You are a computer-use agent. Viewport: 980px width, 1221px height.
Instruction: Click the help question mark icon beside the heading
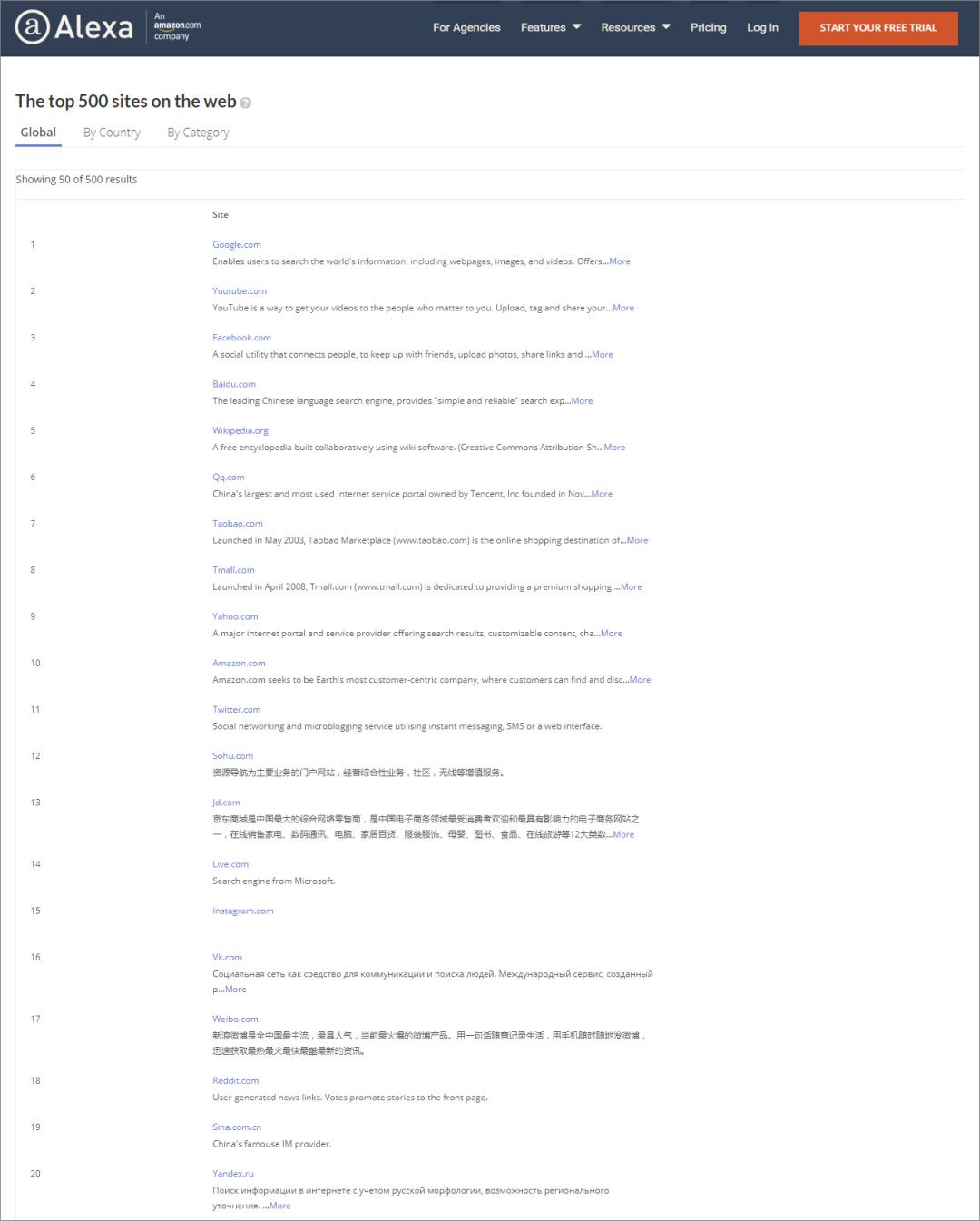tap(246, 103)
